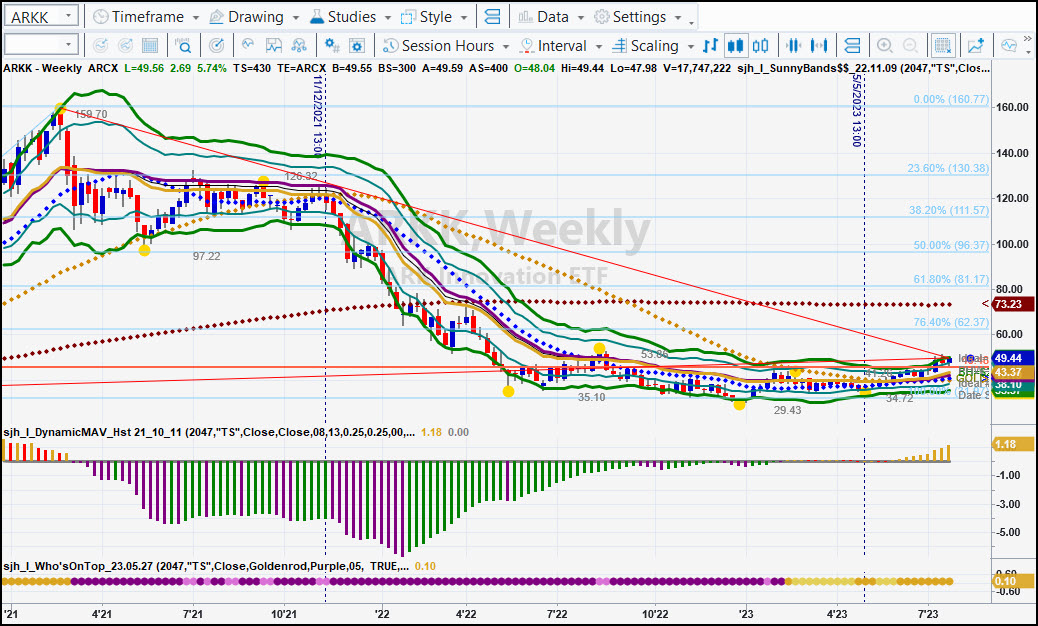Click the Fibonacci label 38.20% (111.57)
The height and width of the screenshot is (626, 1038).
coord(949,210)
